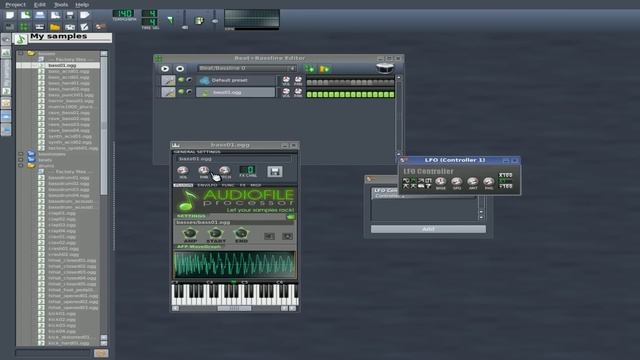Click the yellow add-track icon in Beat+Bassline Editor
Image resolution: width=640 pixels, height=360 pixels.
tap(324, 69)
